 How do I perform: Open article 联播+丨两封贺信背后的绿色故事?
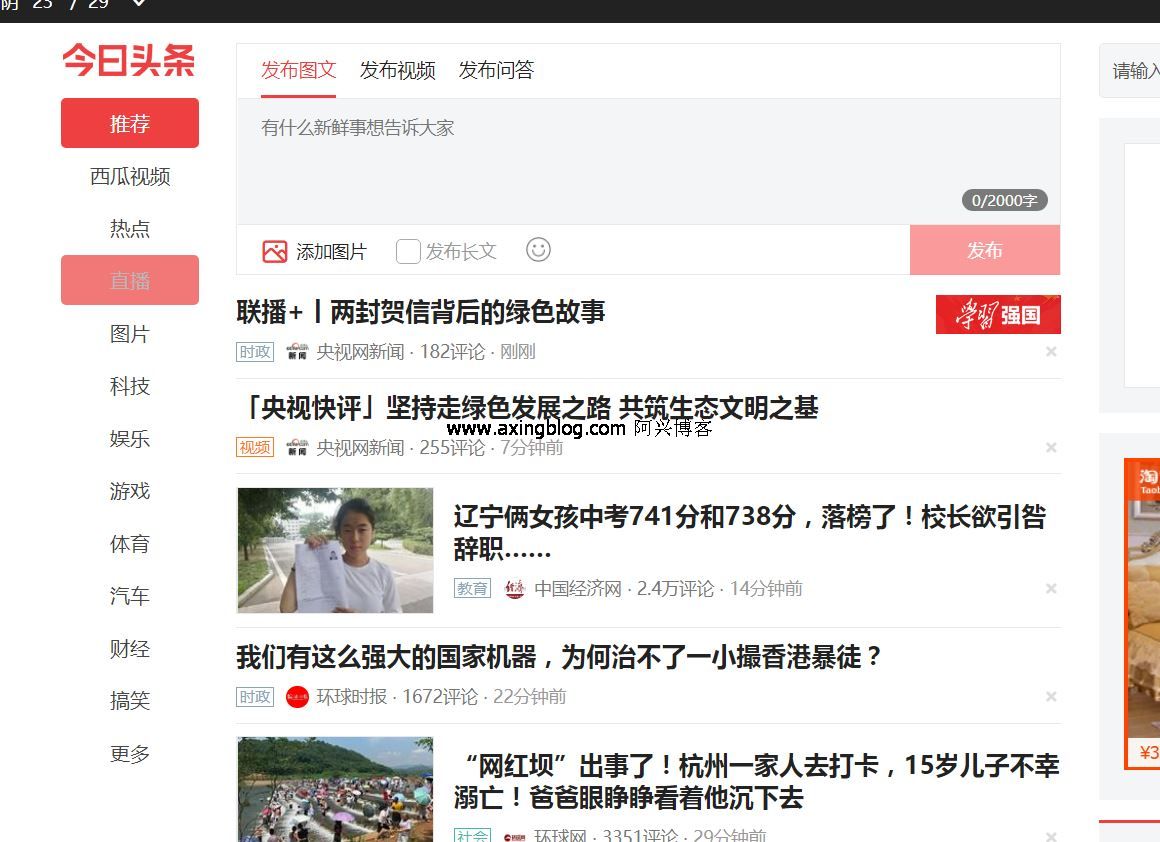[x=420, y=312]
